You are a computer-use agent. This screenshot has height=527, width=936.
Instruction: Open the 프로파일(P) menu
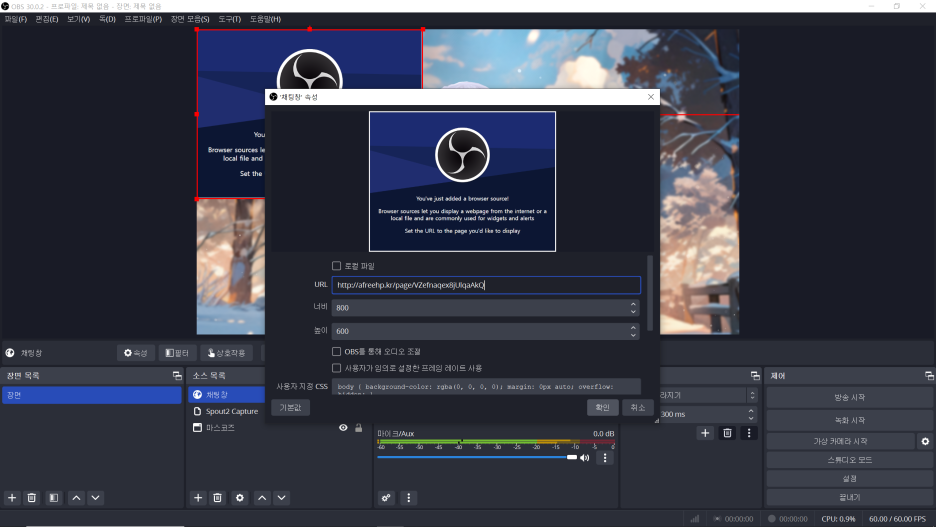[143, 19]
